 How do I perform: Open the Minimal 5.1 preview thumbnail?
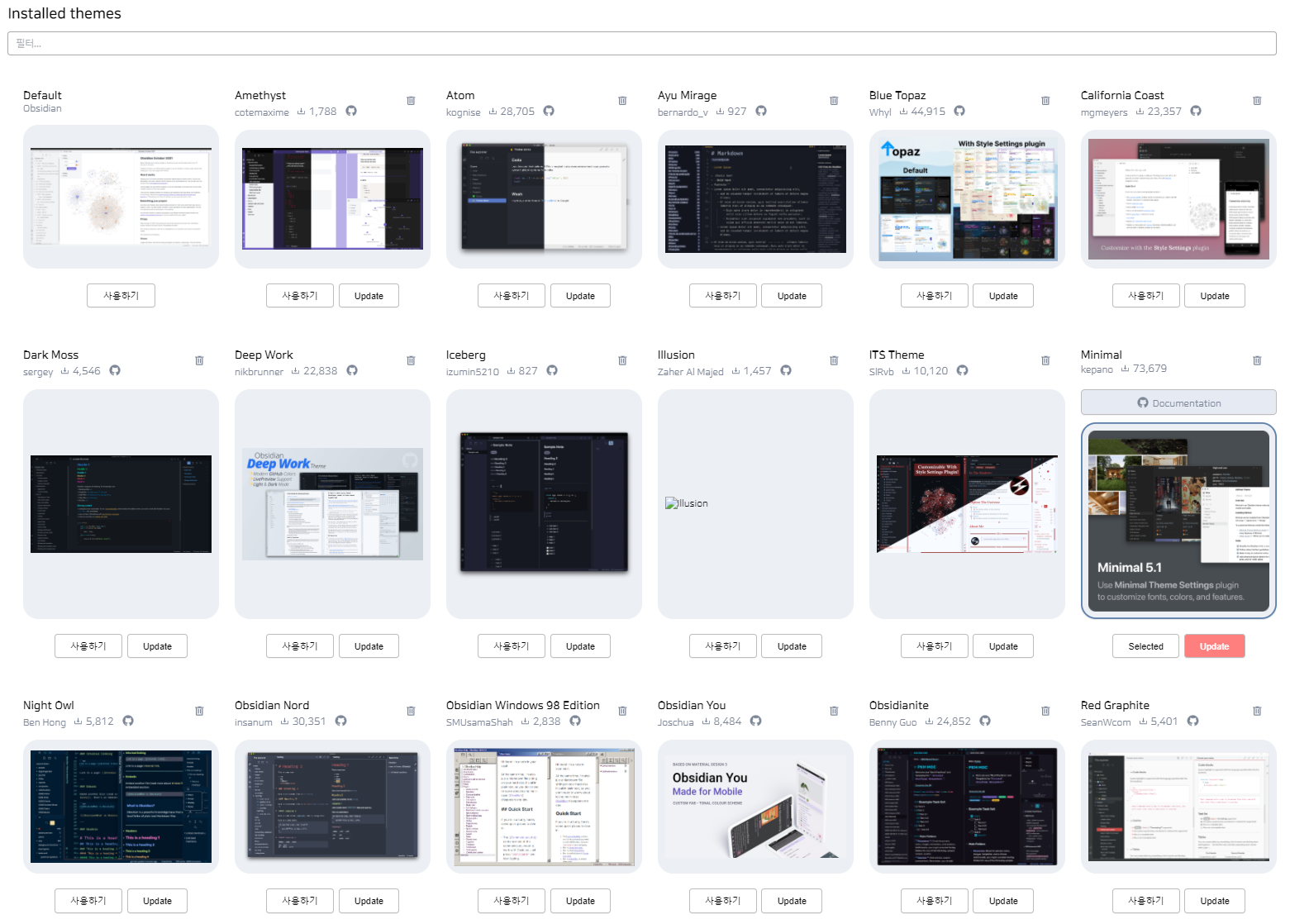tap(1178, 521)
